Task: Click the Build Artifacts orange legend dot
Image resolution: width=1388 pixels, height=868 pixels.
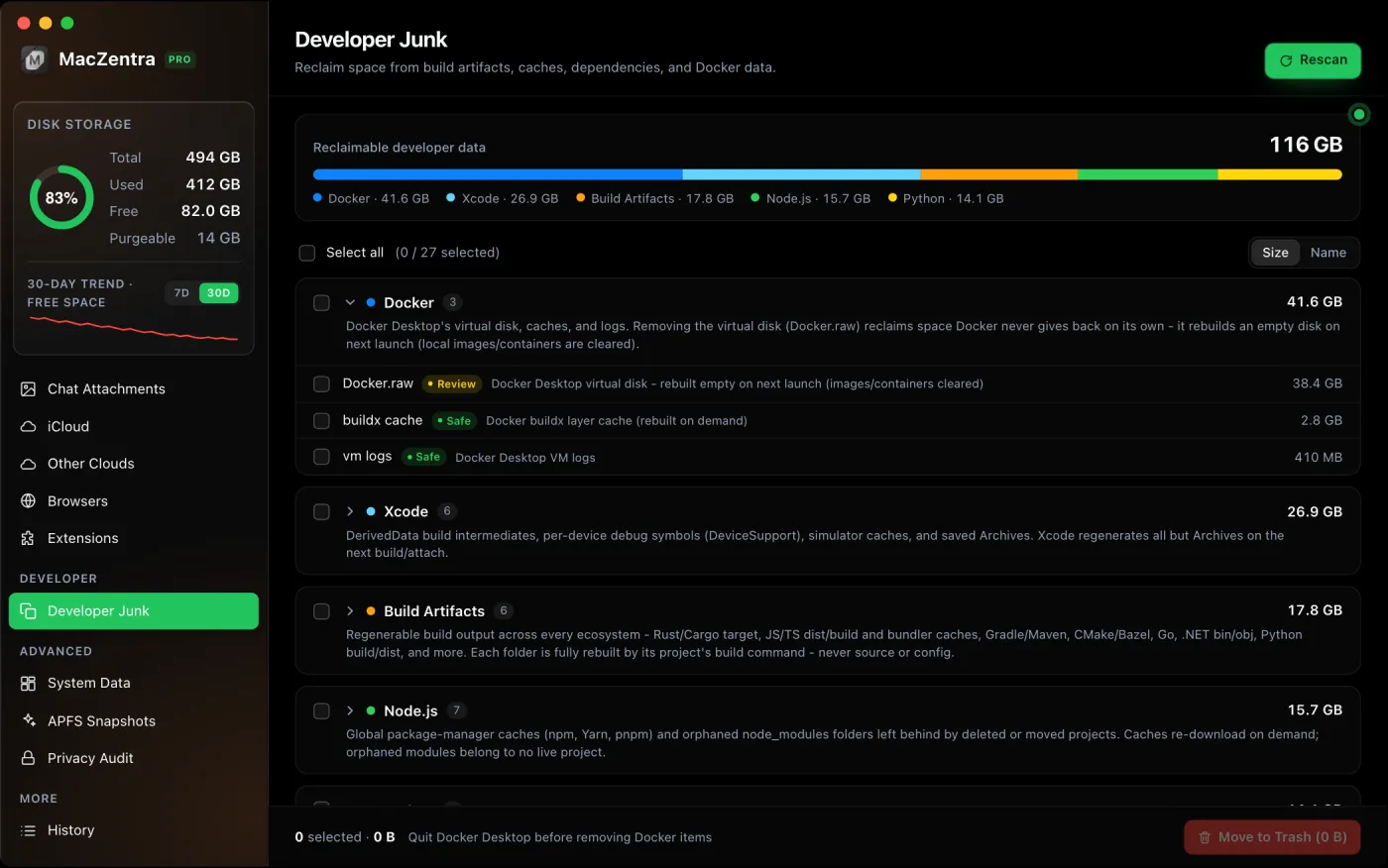Action: point(580,198)
